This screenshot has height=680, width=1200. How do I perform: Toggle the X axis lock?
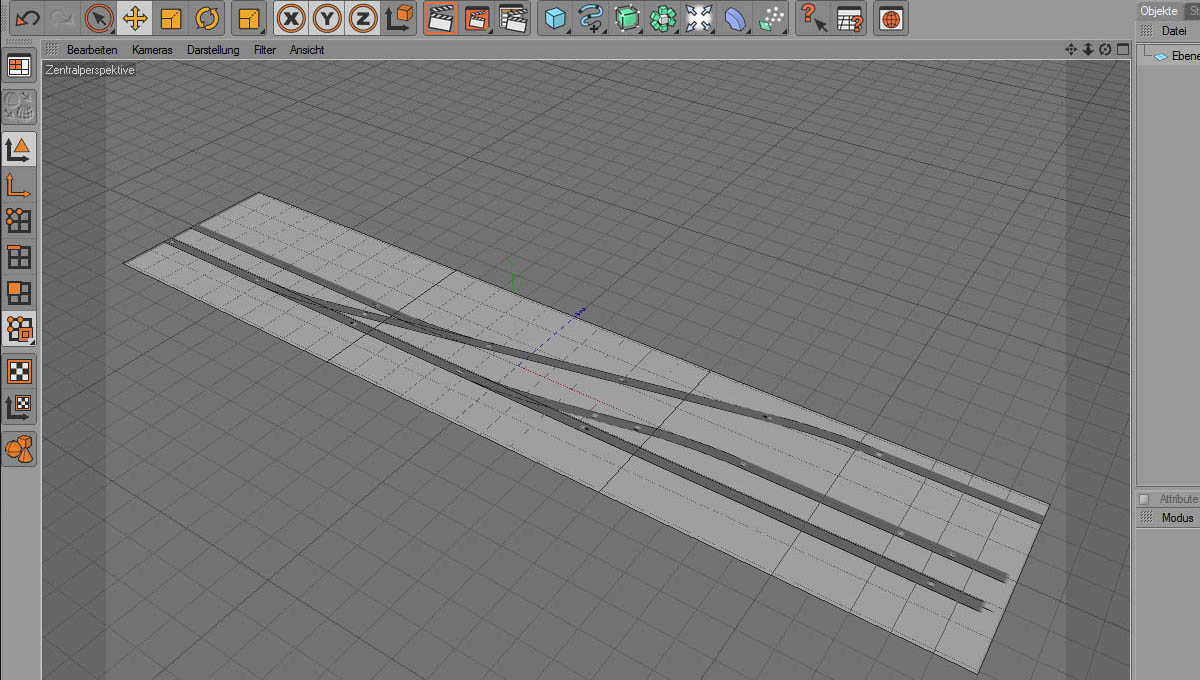click(291, 17)
